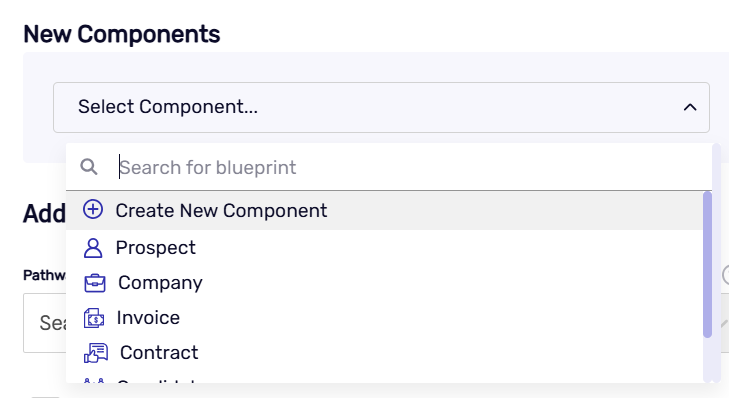Click the Contract thumbs-up icon
The width and height of the screenshot is (729, 398).
tap(96, 353)
